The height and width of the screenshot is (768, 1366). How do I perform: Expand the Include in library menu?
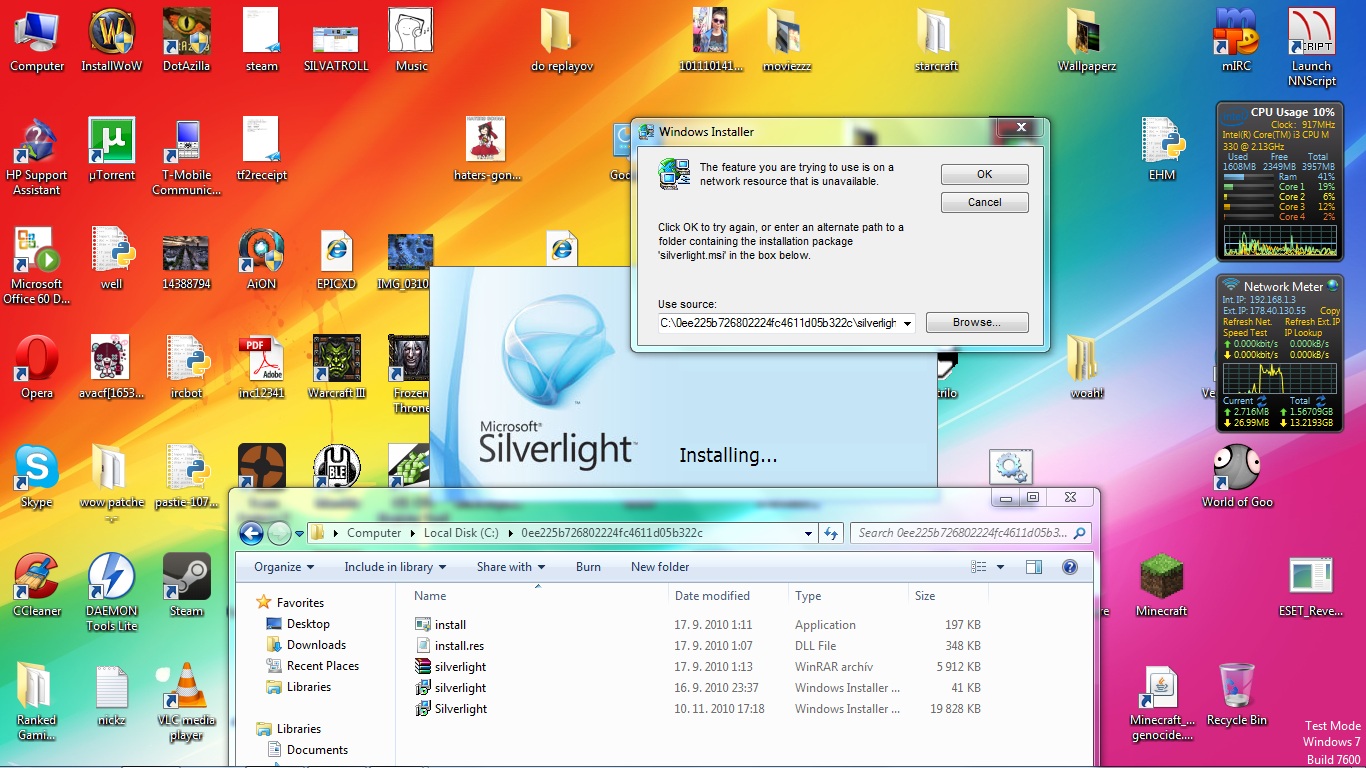[395, 567]
